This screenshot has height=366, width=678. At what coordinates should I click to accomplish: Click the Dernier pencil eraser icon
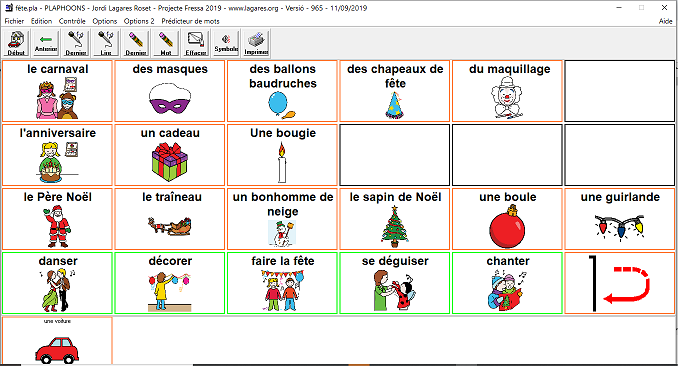pos(136,43)
